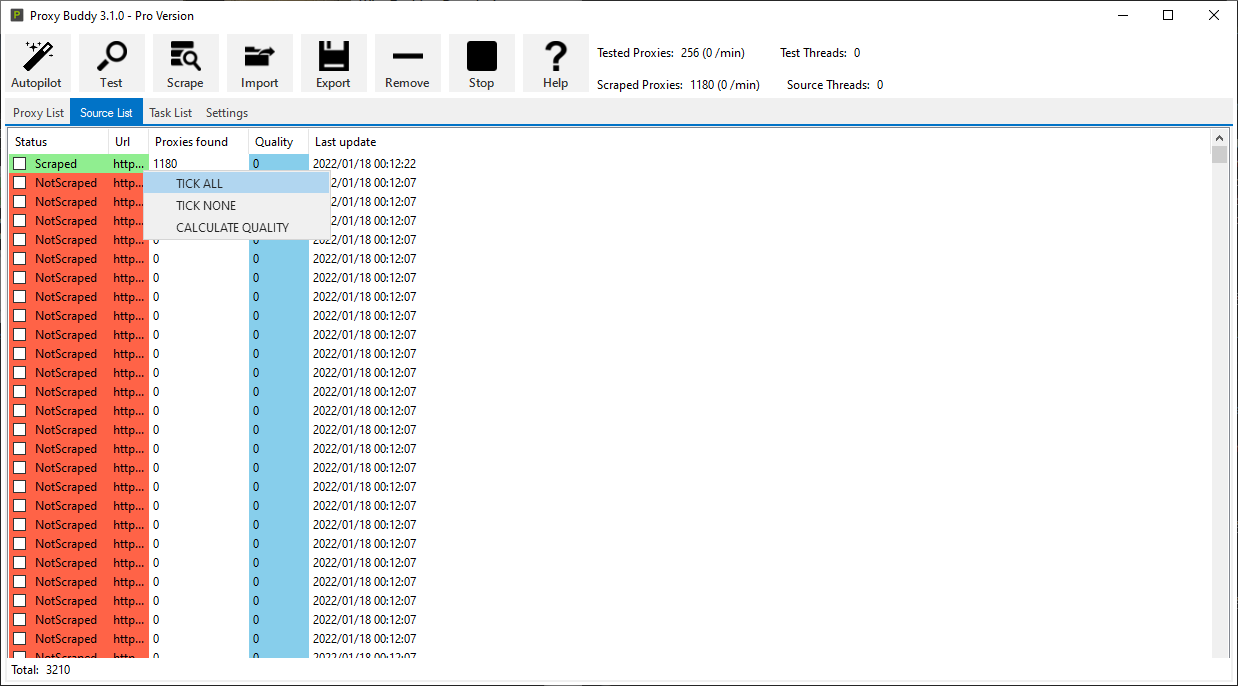The image size is (1238, 686).
Task: Sort by the Proxies found column header
Action: pos(192,142)
